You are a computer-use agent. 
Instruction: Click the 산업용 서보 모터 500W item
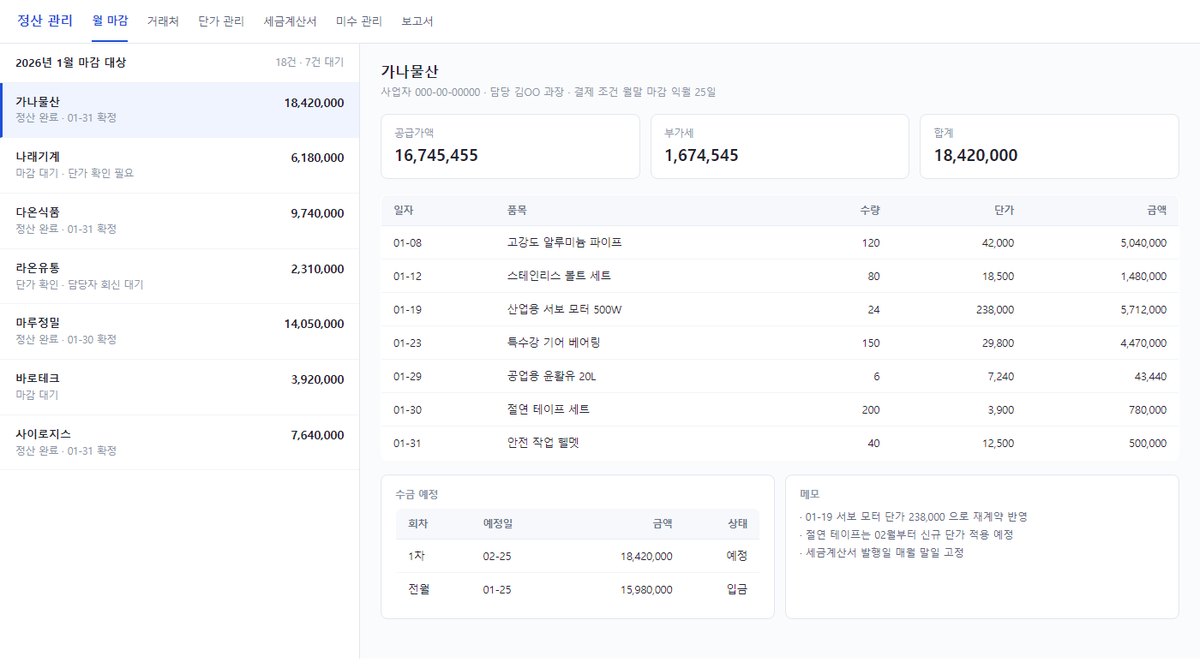(x=565, y=309)
